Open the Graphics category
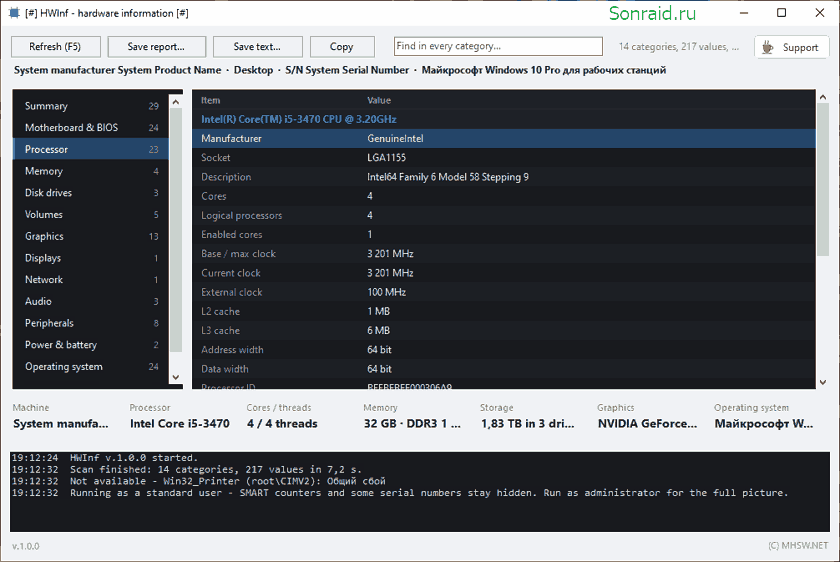This screenshot has height=562, width=840. pyautogui.click(x=91, y=236)
